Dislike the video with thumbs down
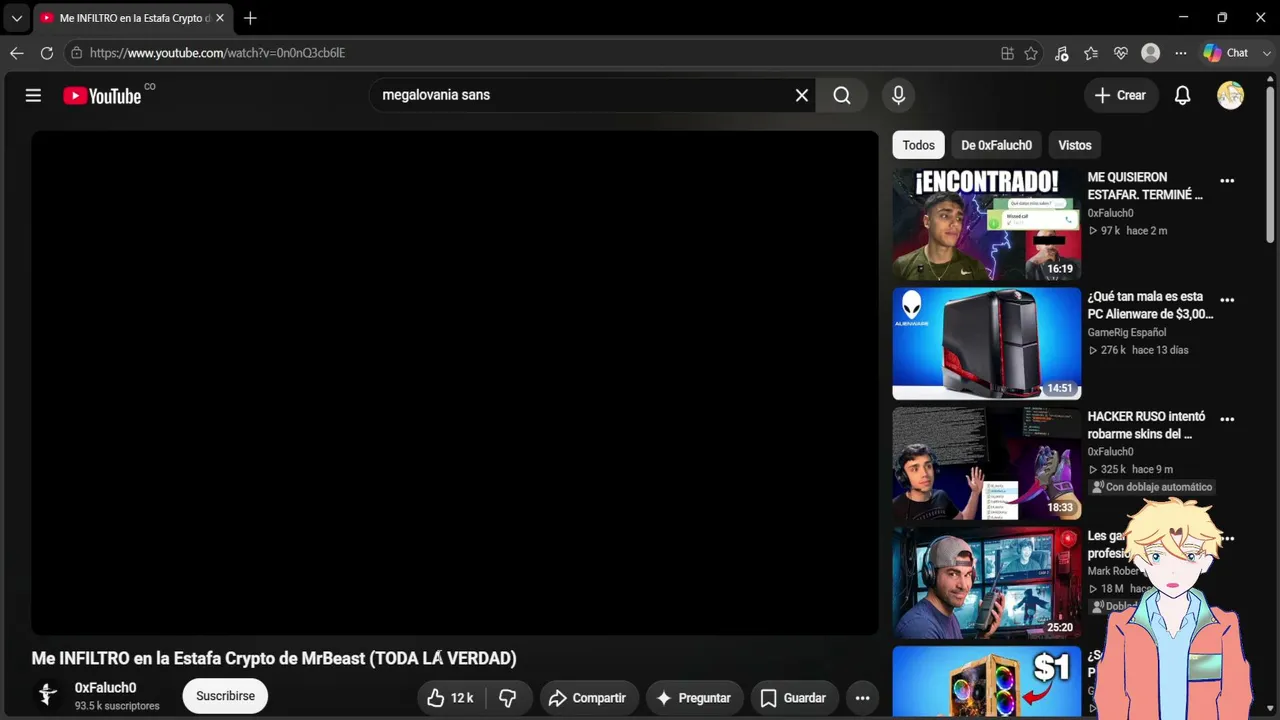The height and width of the screenshot is (720, 1280). coord(508,698)
